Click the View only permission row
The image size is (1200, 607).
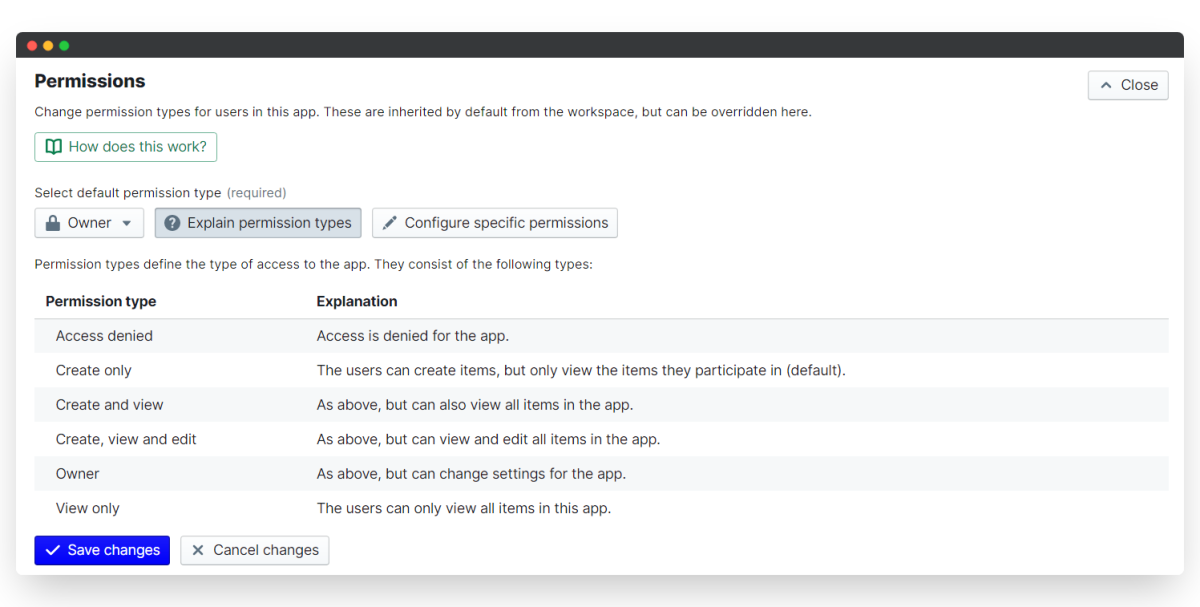(x=88, y=508)
